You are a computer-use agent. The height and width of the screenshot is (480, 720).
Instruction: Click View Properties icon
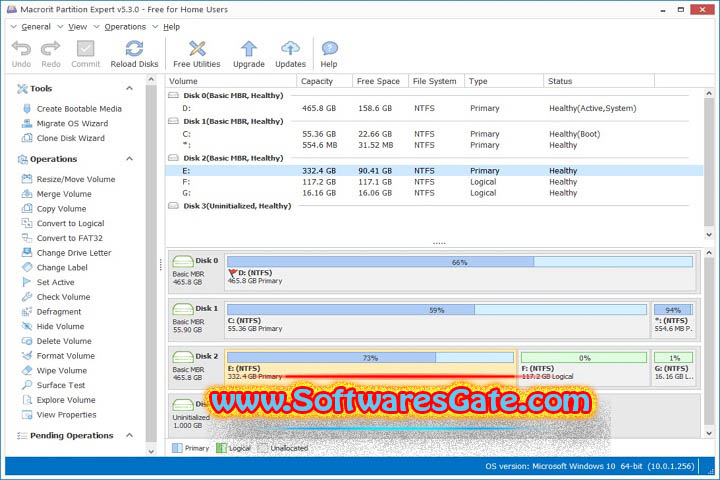(27, 414)
